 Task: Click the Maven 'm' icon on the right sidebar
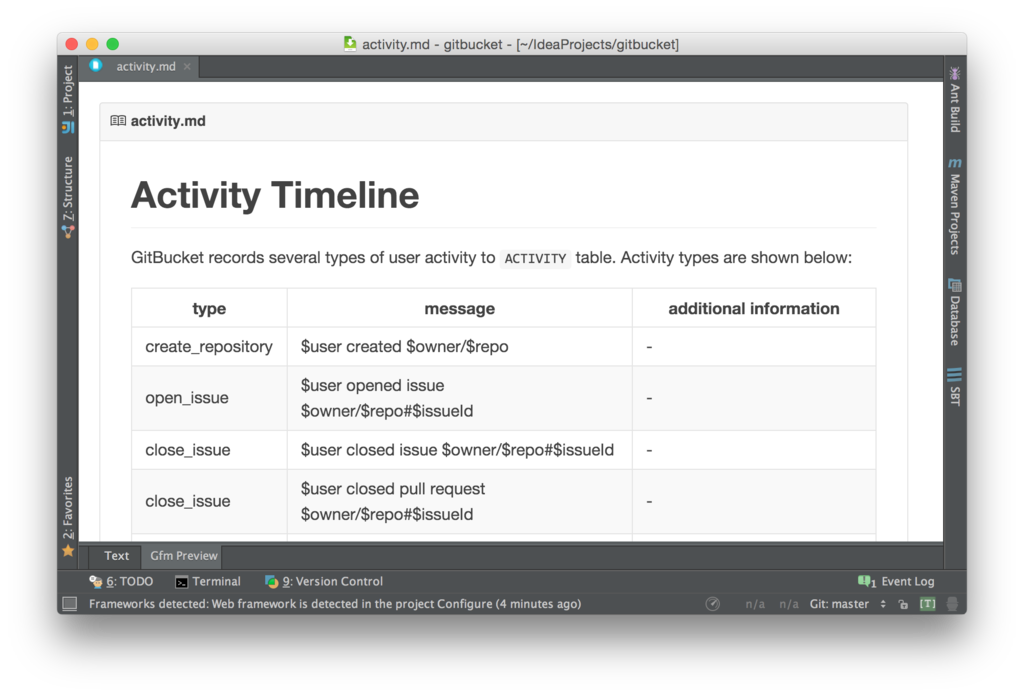pos(955,163)
